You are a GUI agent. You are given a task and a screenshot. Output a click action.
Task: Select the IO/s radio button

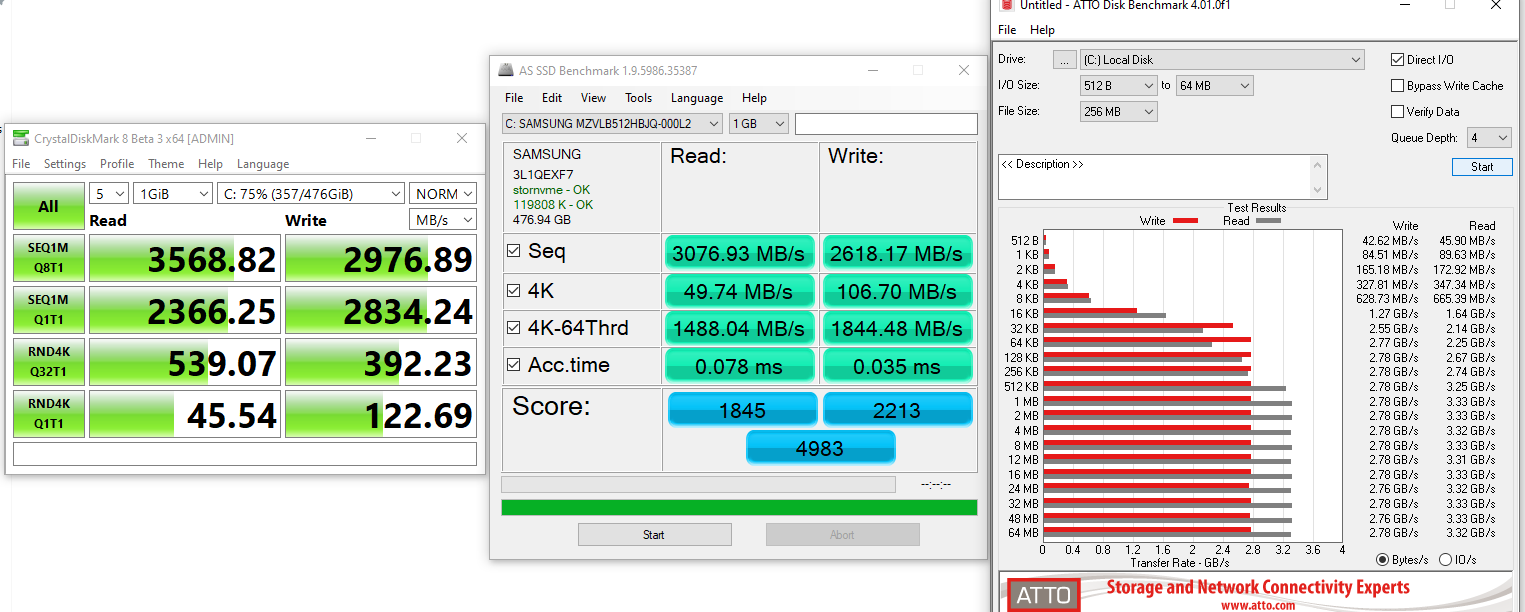tap(1445, 560)
